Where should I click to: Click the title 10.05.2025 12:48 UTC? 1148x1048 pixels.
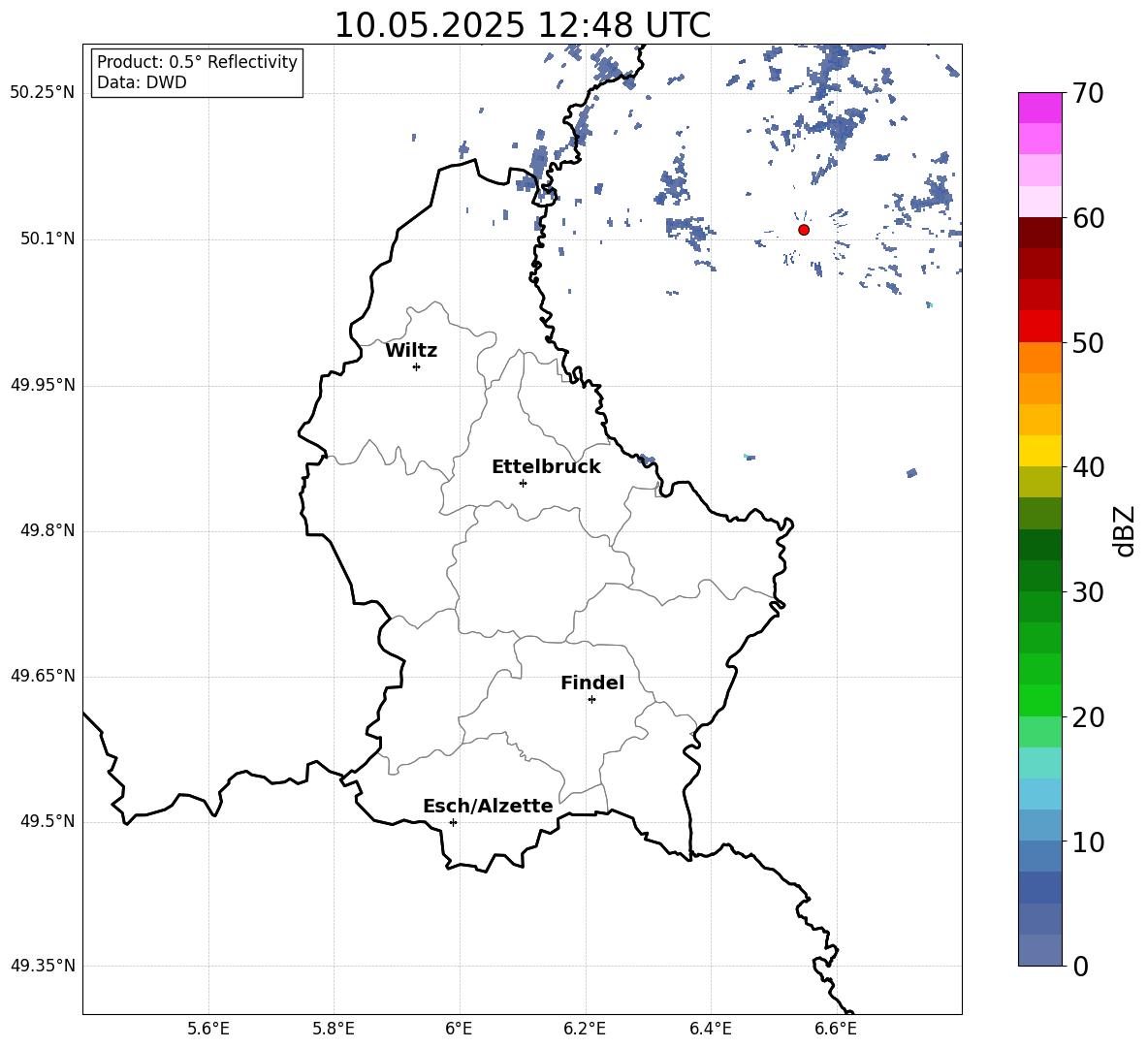pos(523,25)
